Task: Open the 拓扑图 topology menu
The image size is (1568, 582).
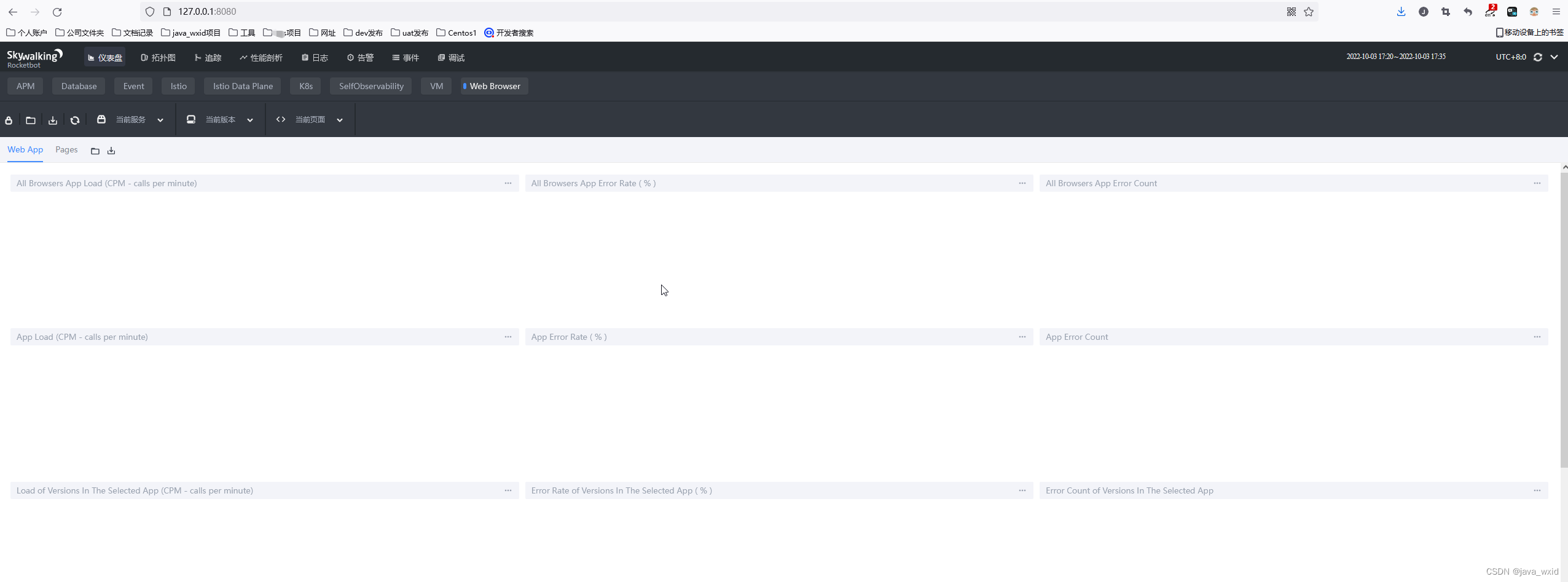Action: tap(158, 58)
